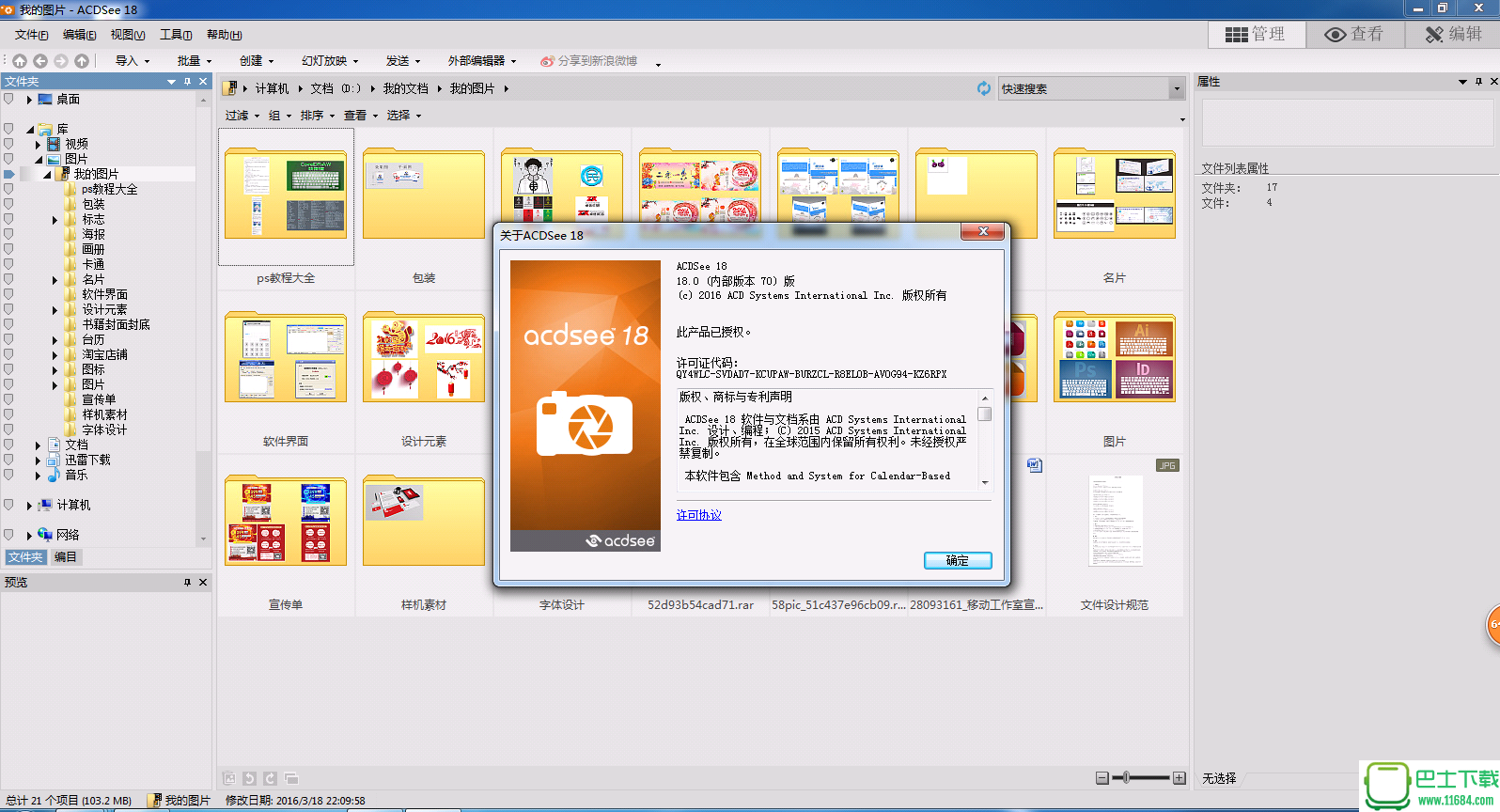Image resolution: width=1500 pixels, height=812 pixels.
Task: Expand the 迅雷下载 tree node
Action: [x=38, y=461]
